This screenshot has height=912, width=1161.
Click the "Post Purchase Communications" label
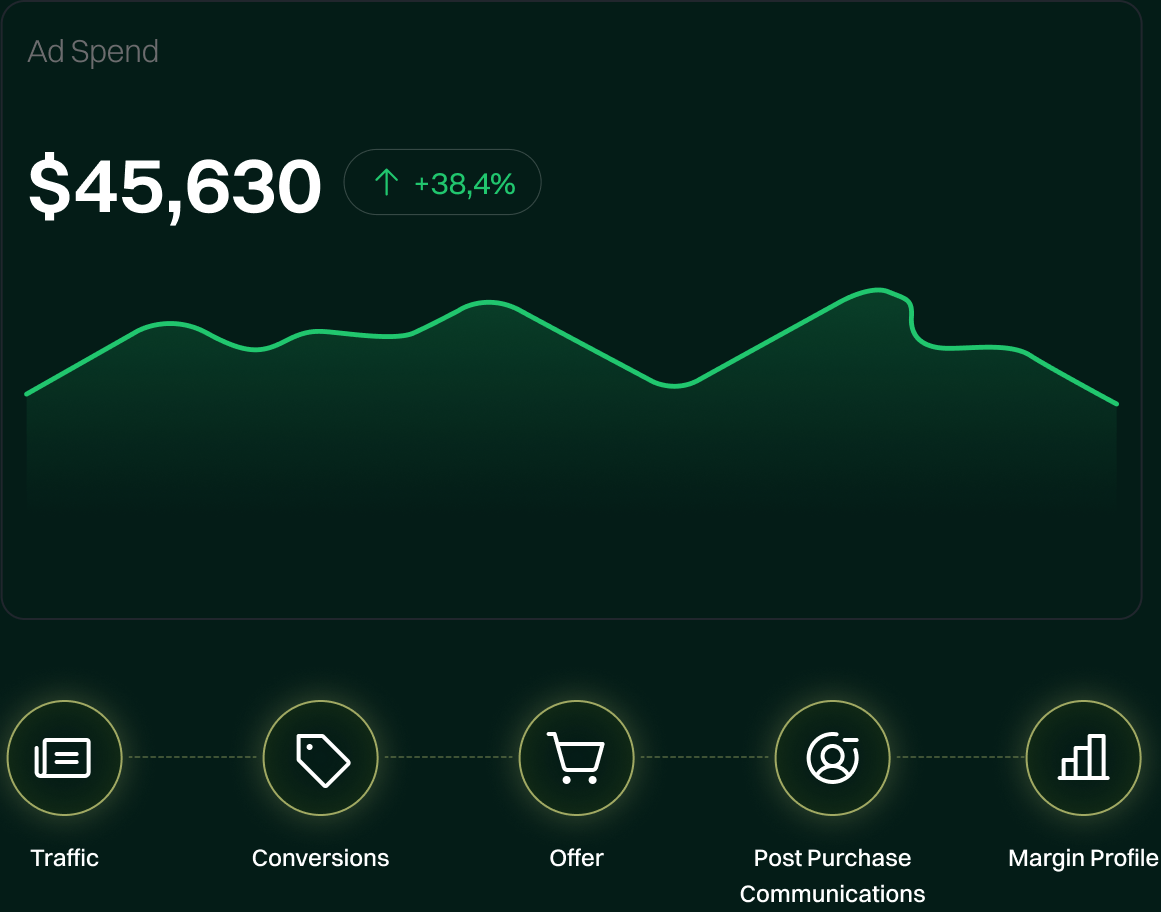[x=832, y=876]
